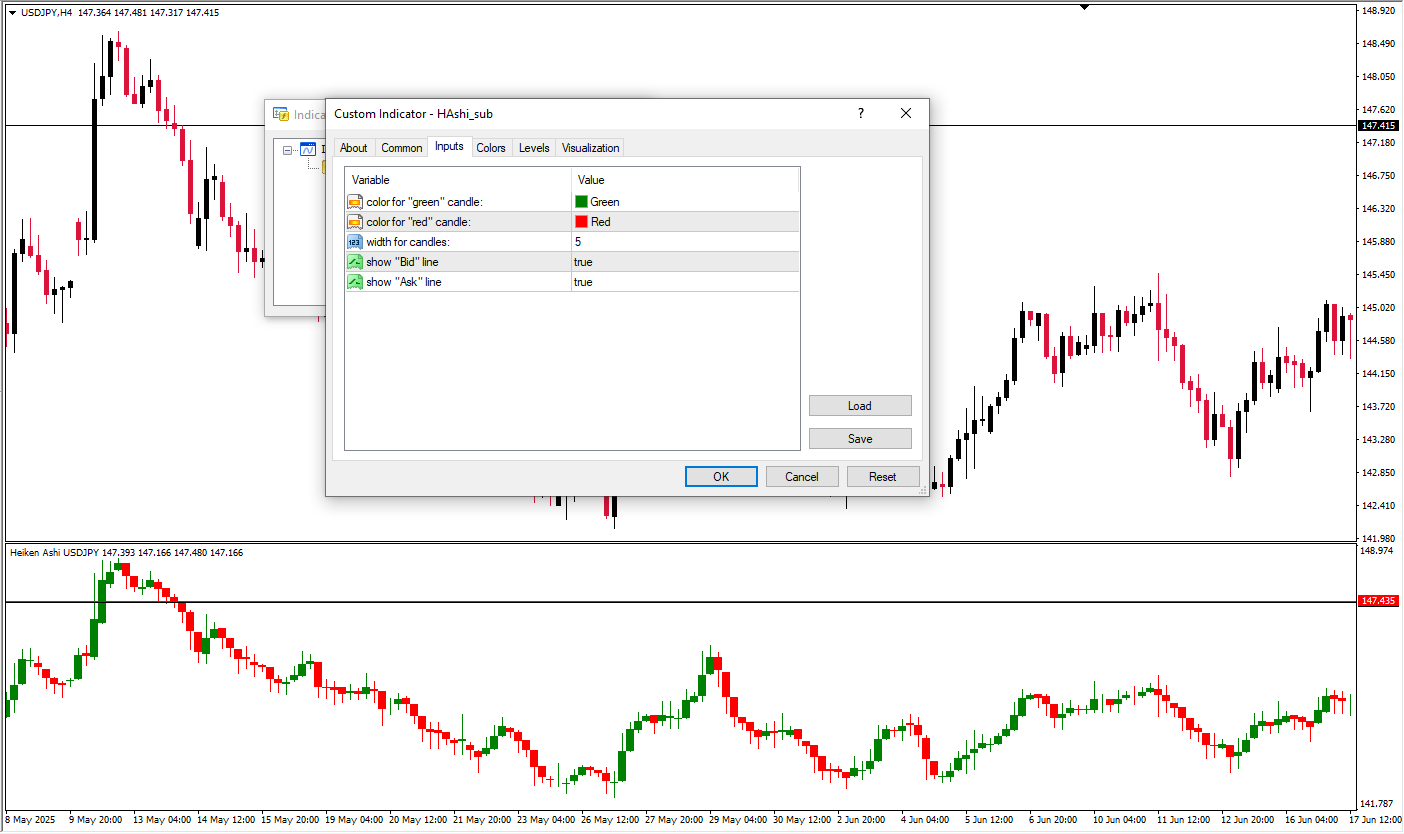
Task: Open the USDJPY,H4 chart dropdown arrow
Action: point(12,12)
